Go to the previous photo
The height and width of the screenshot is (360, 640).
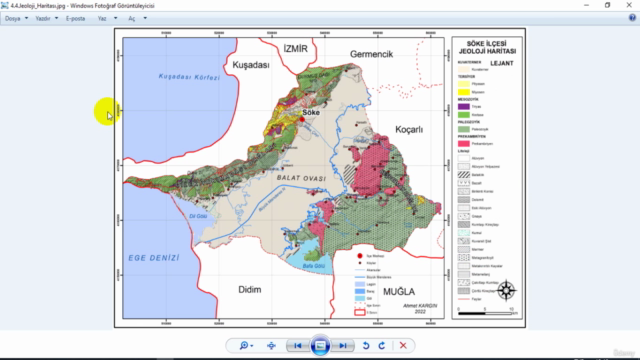[298, 346]
